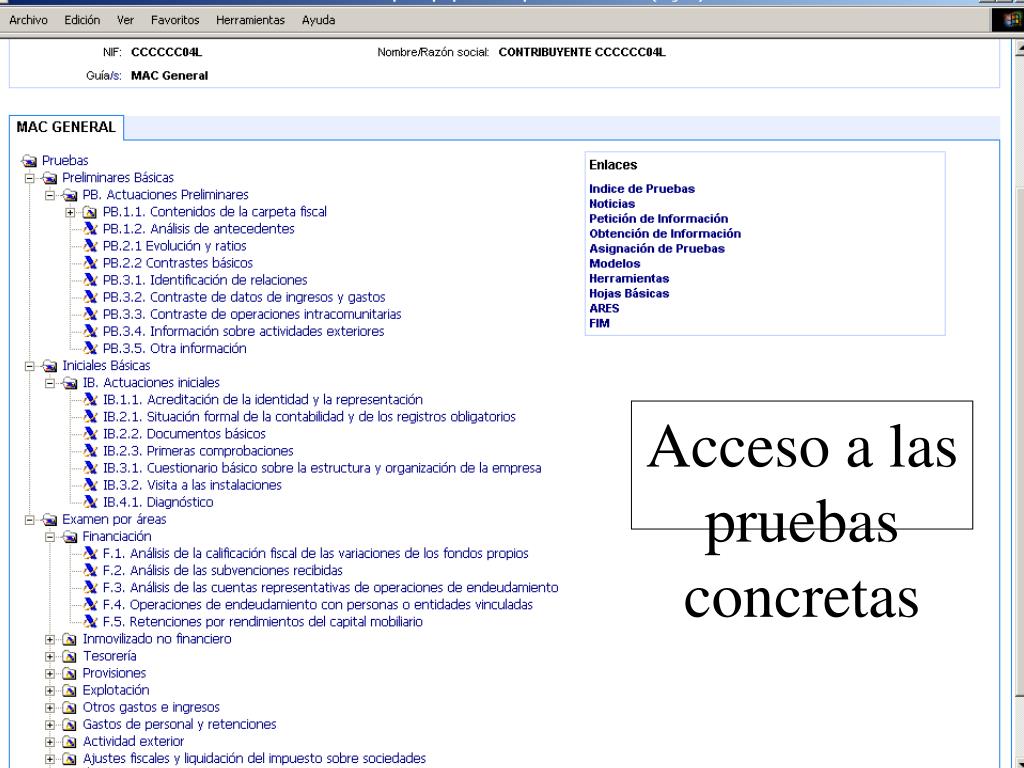Screen dimensions: 1024x768
Task: Expand the Actividad exterior node
Action: (50, 742)
